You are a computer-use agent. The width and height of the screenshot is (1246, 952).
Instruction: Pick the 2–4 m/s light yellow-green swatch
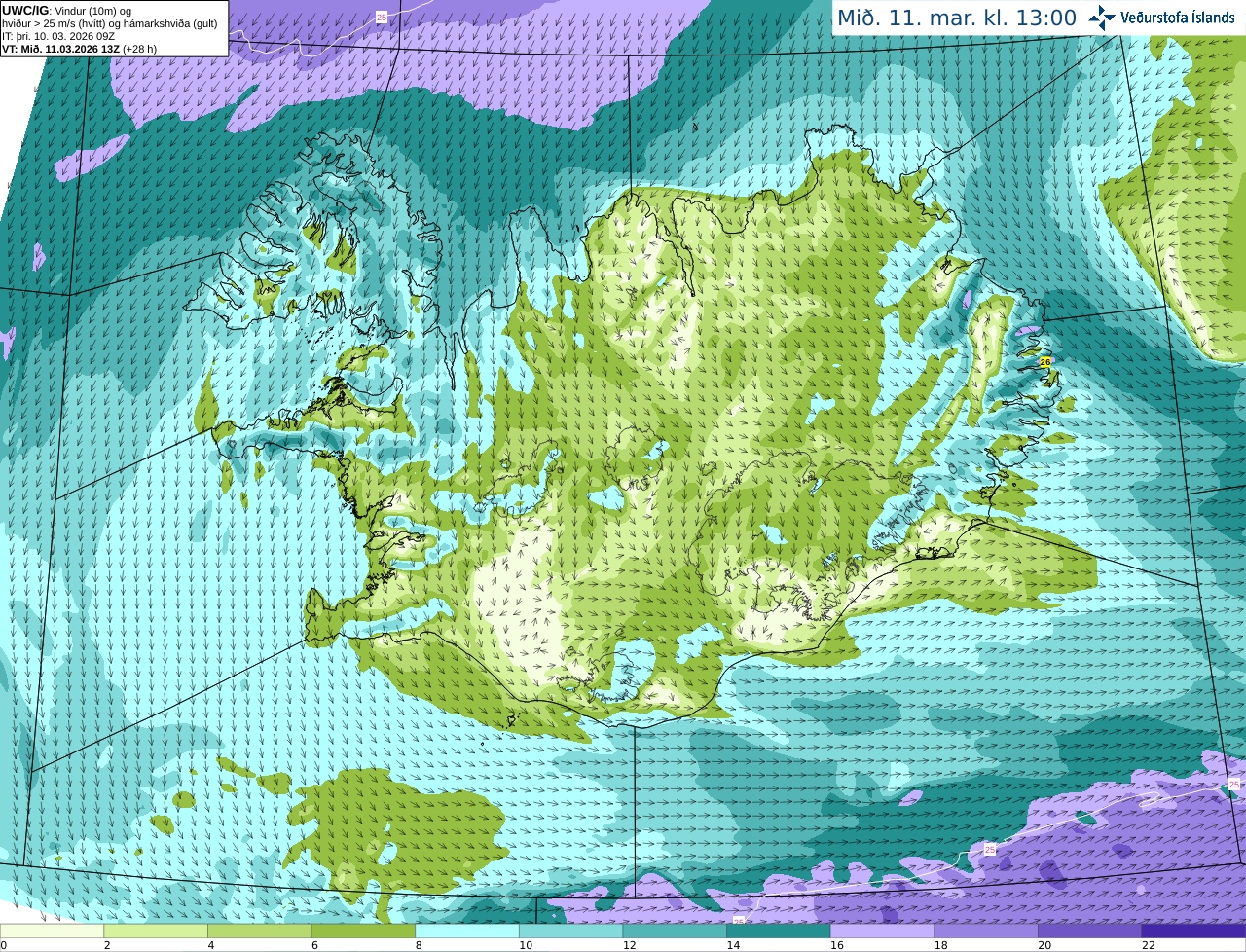[x=156, y=931]
